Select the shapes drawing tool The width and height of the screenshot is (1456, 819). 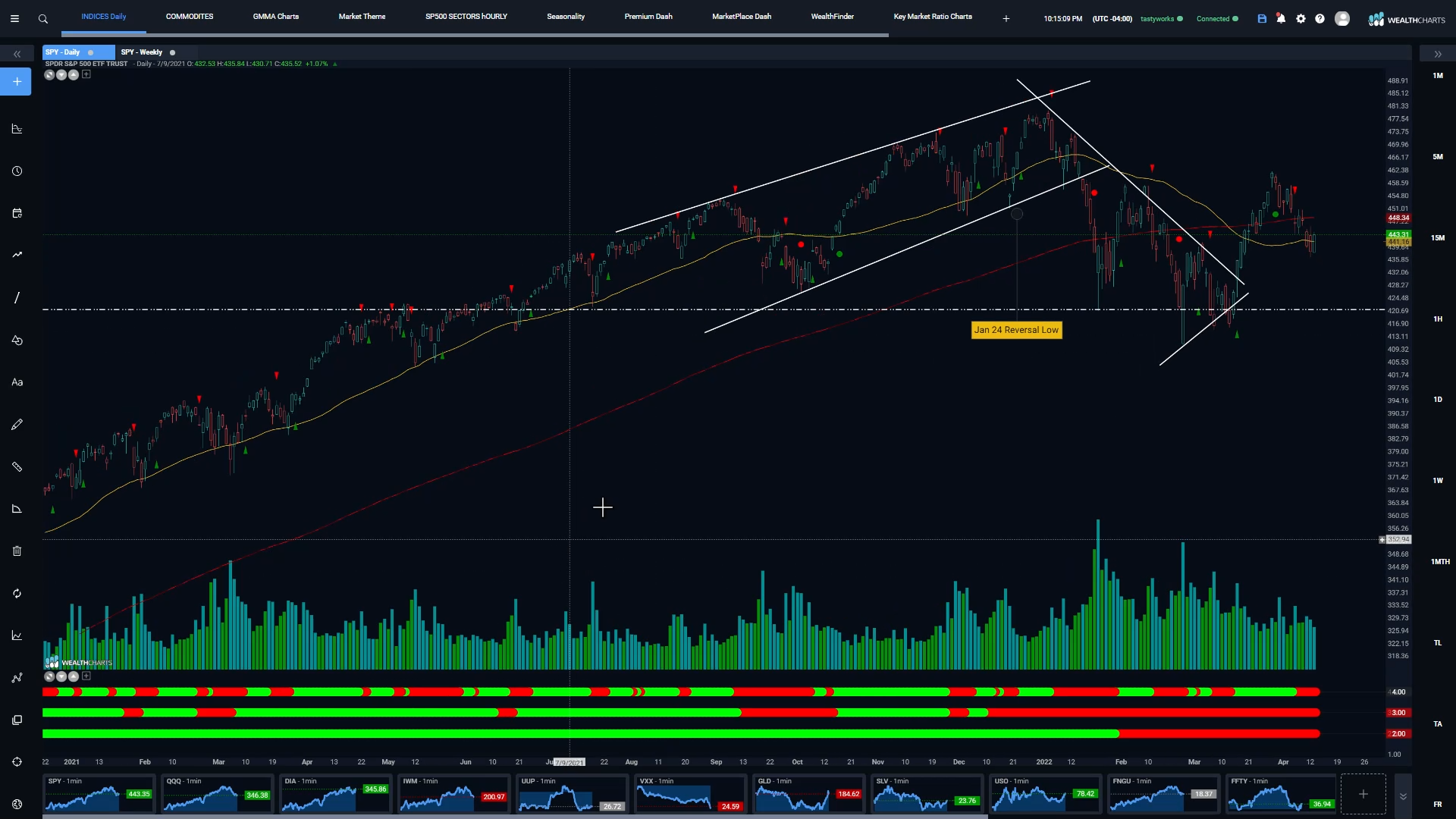point(17,340)
